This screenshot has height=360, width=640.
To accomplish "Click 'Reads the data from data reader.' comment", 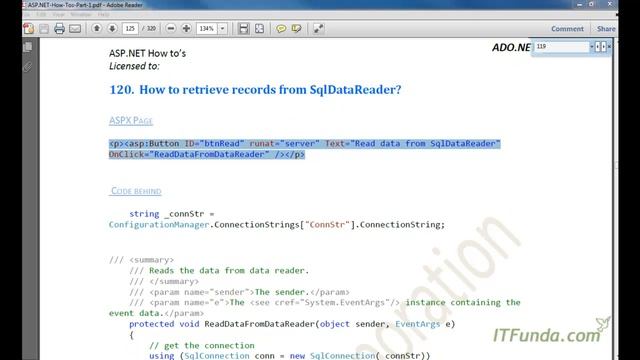I will pos(229,271).
